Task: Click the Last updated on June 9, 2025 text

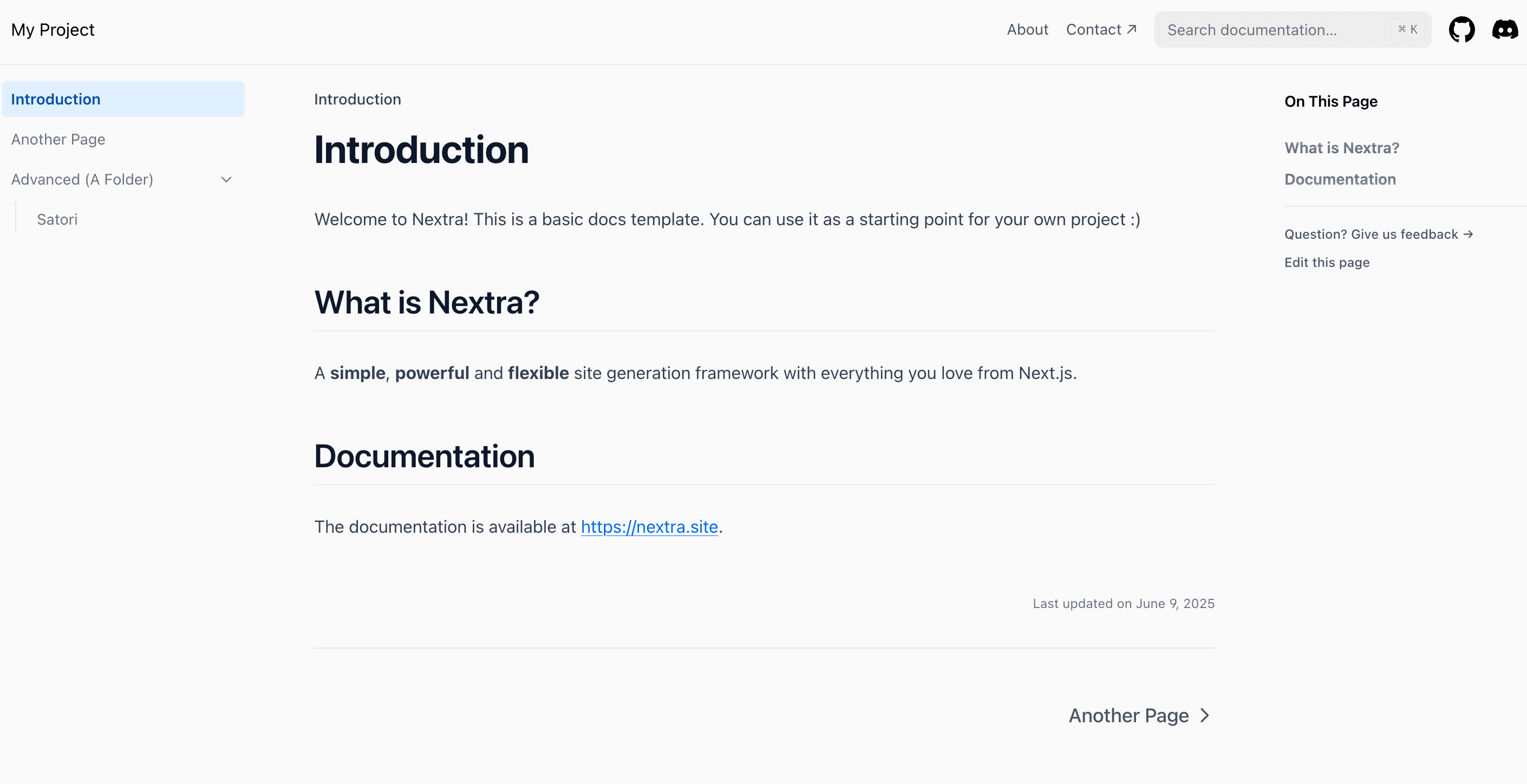Action: click(1123, 603)
